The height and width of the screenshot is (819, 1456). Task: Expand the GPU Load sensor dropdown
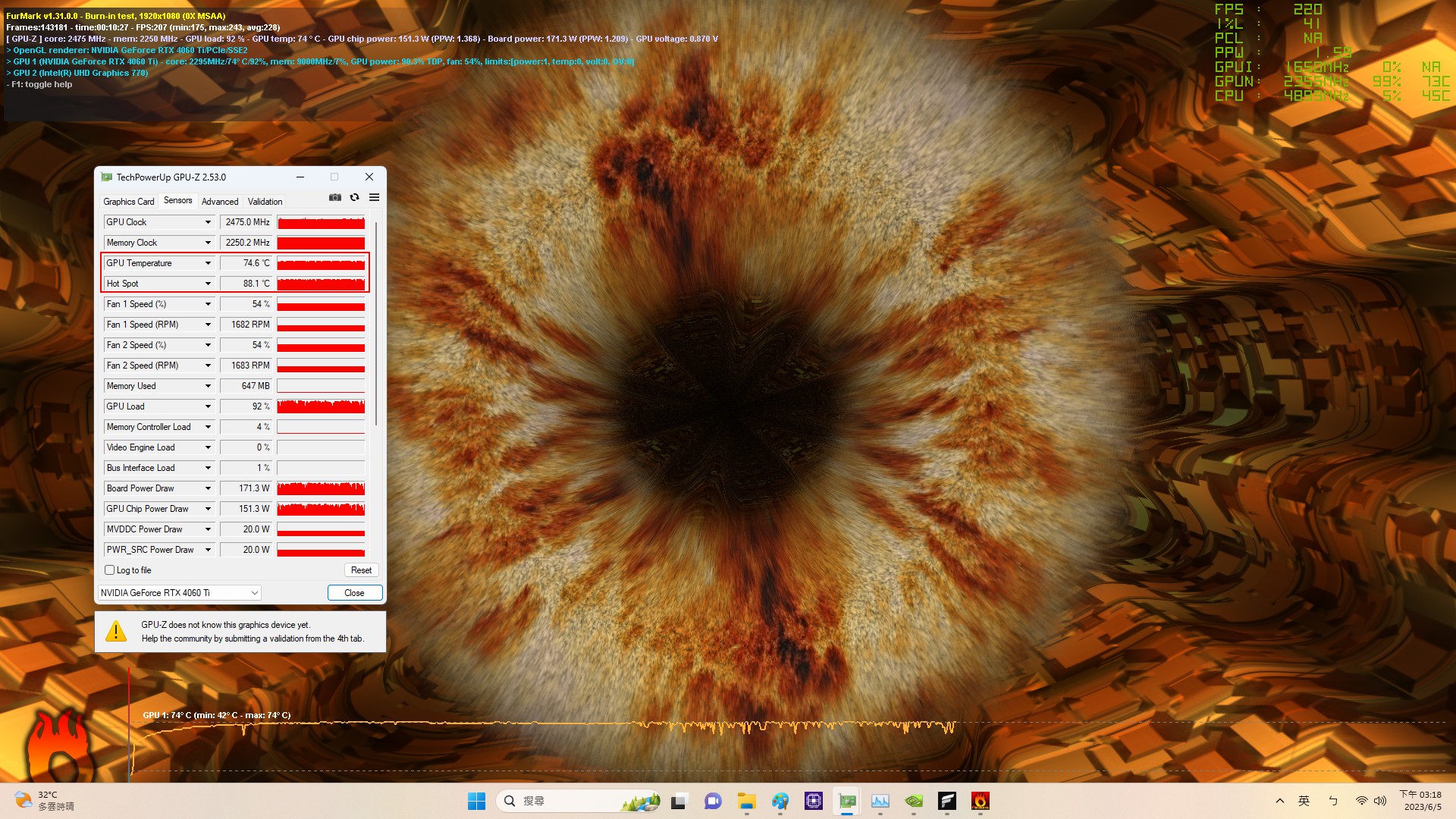208,406
